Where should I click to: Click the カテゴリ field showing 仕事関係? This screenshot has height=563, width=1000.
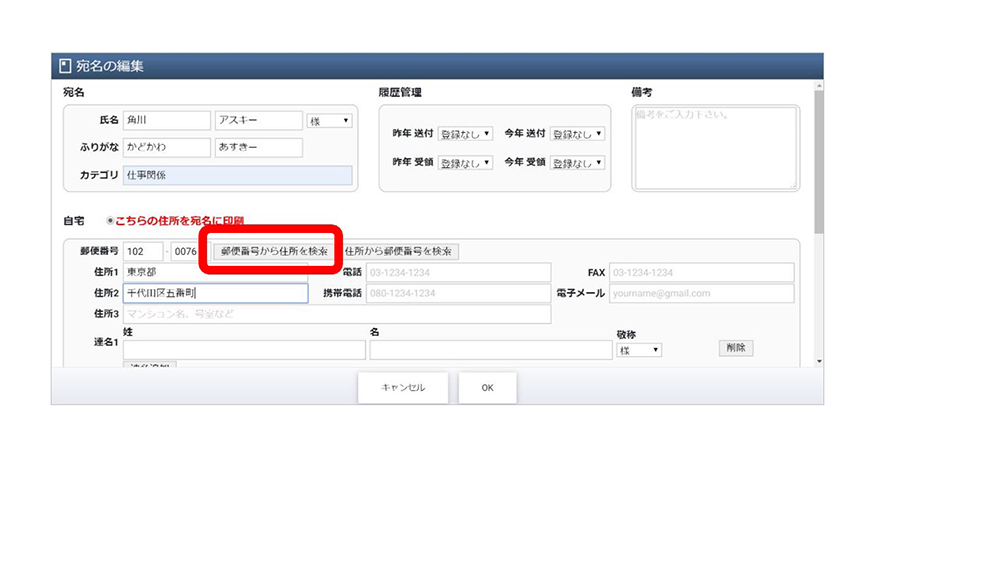(237, 176)
